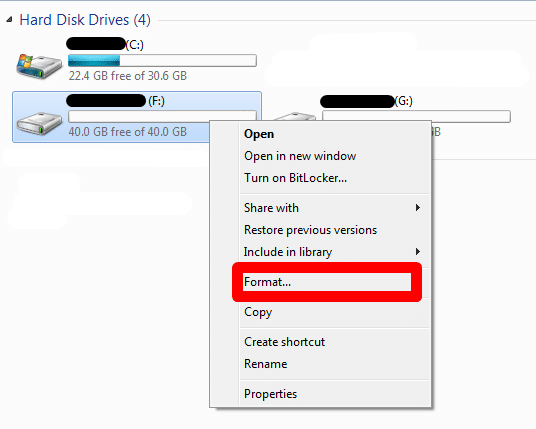Collapse the Hard Disk Drives group
This screenshot has height=429, width=536.
point(9,20)
